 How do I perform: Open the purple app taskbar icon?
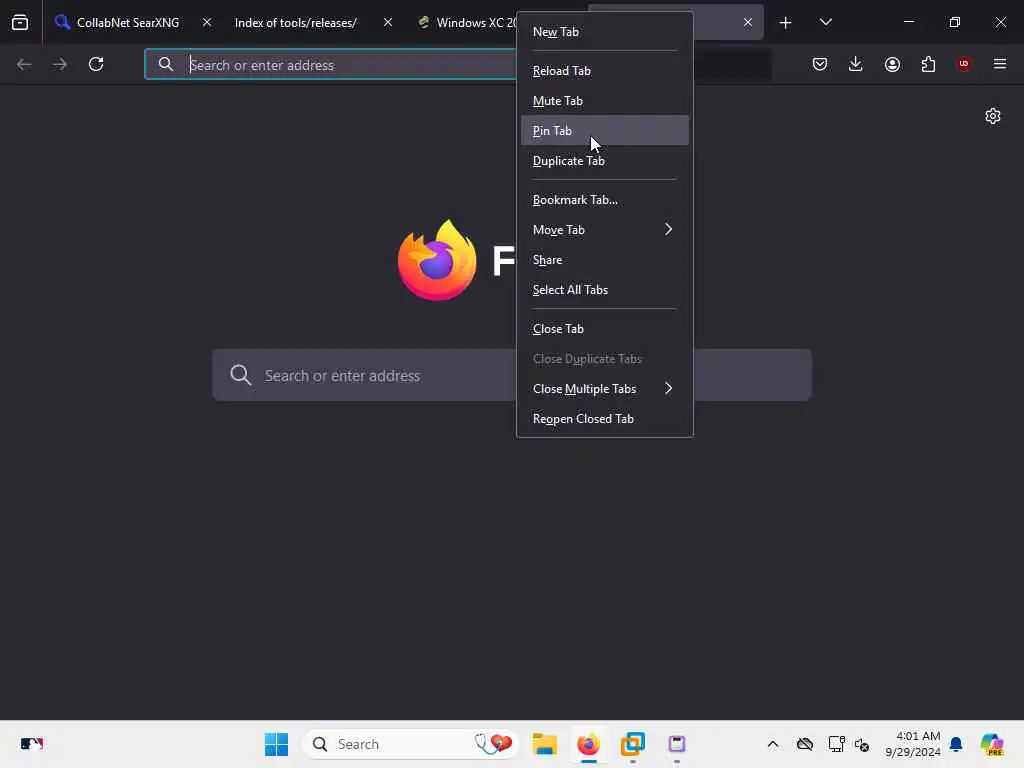pyautogui.click(x=677, y=744)
